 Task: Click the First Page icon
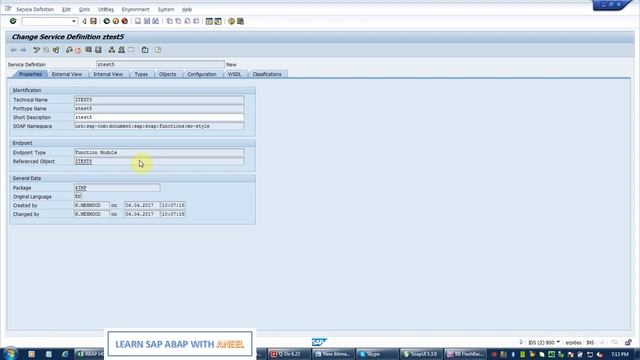169,21
